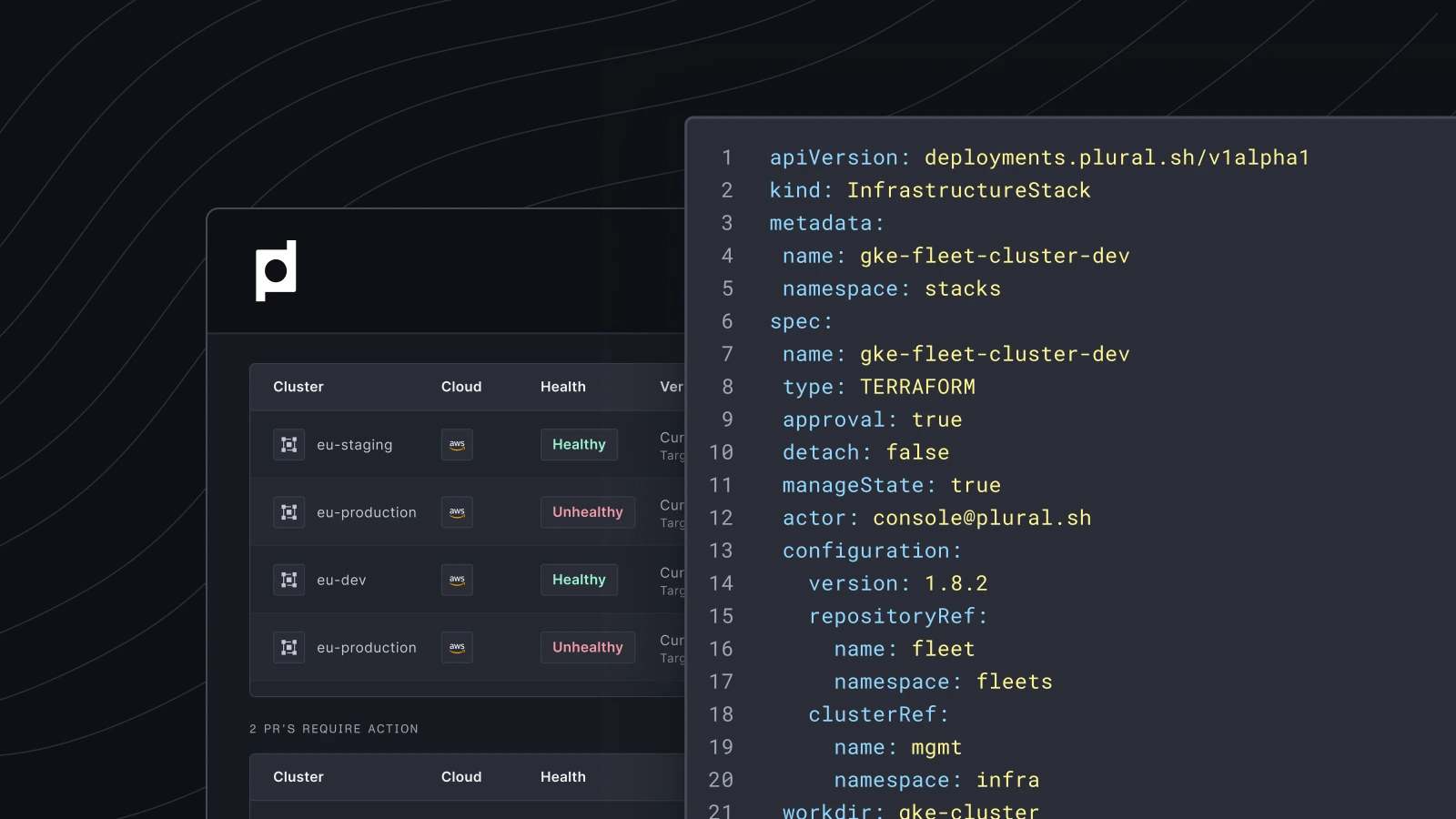Click the cluster icon in the eu-production row above eu-dev
This screenshot has height=819, width=1456.
289,512
